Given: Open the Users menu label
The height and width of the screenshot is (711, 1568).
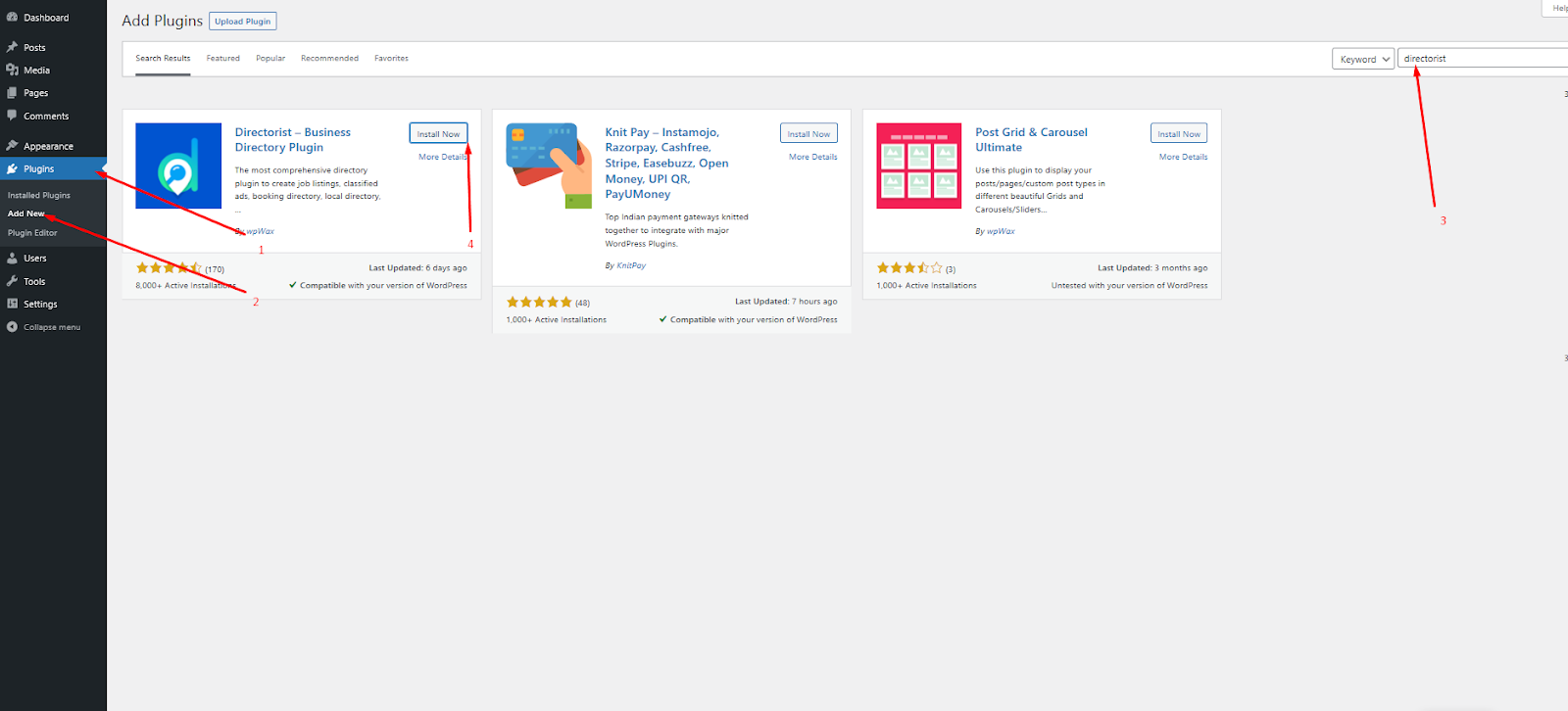Looking at the screenshot, I should tap(35, 259).
